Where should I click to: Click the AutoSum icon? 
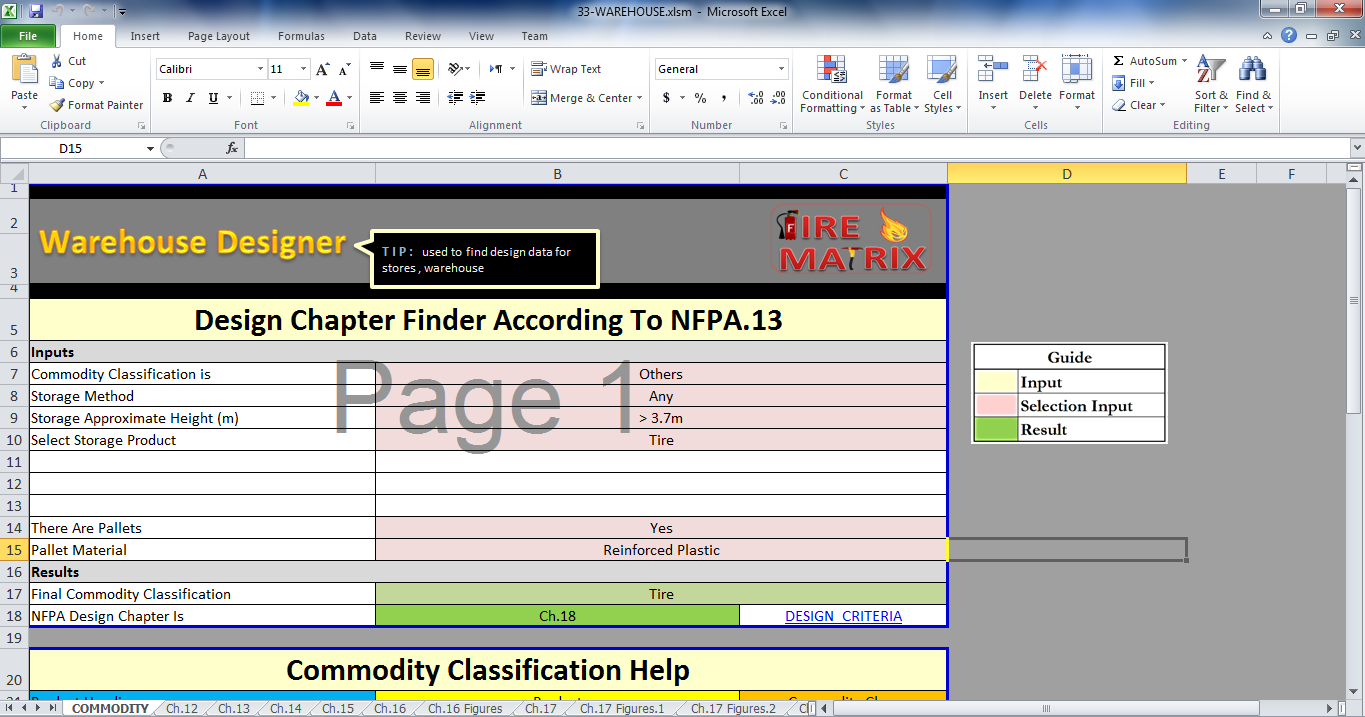tap(1140, 60)
